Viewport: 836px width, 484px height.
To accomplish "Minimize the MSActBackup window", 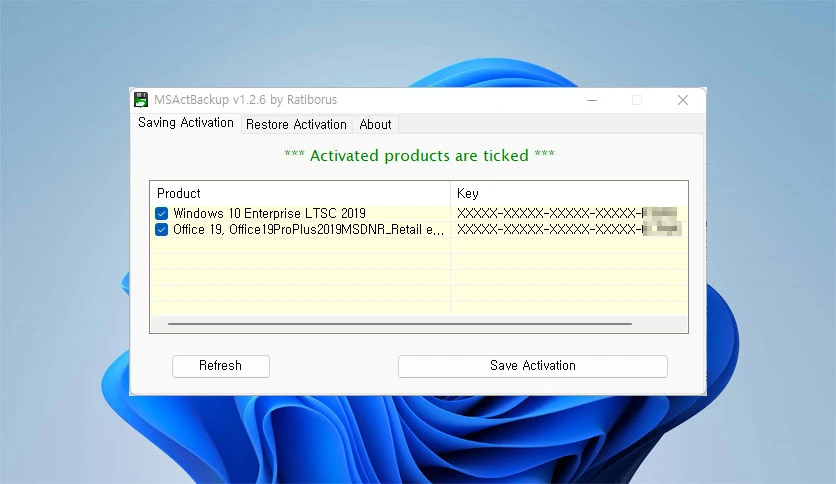I will [x=592, y=100].
